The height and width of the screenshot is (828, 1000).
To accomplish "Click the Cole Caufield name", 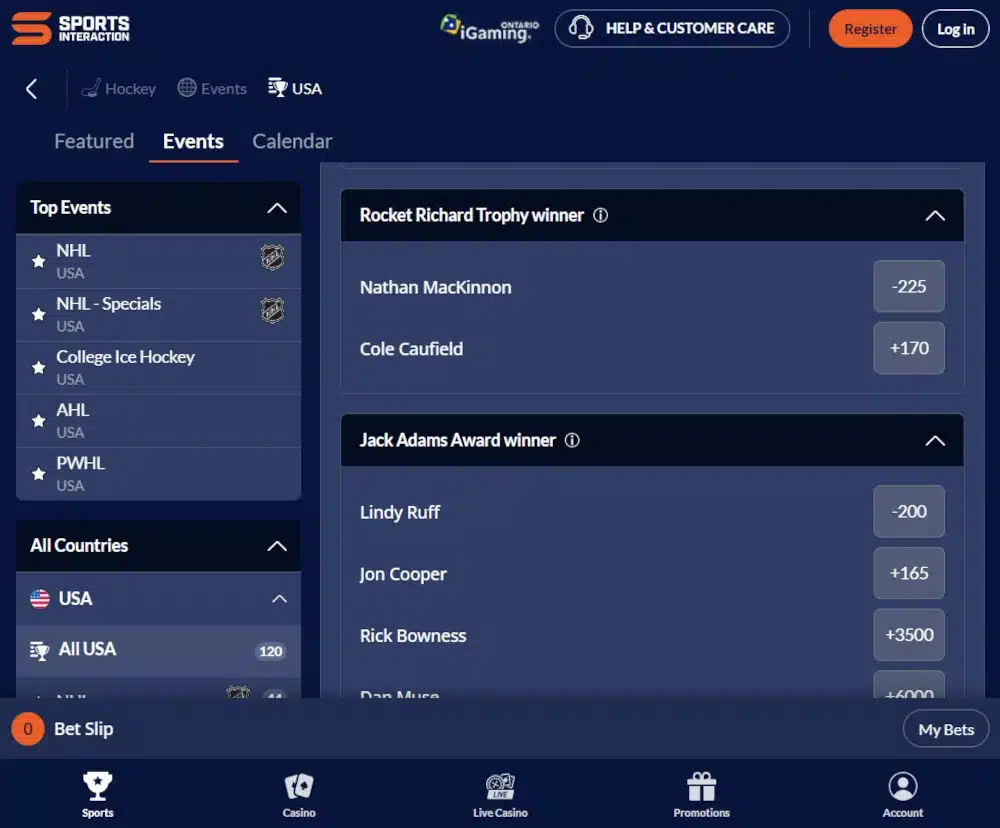I will pyautogui.click(x=411, y=349).
